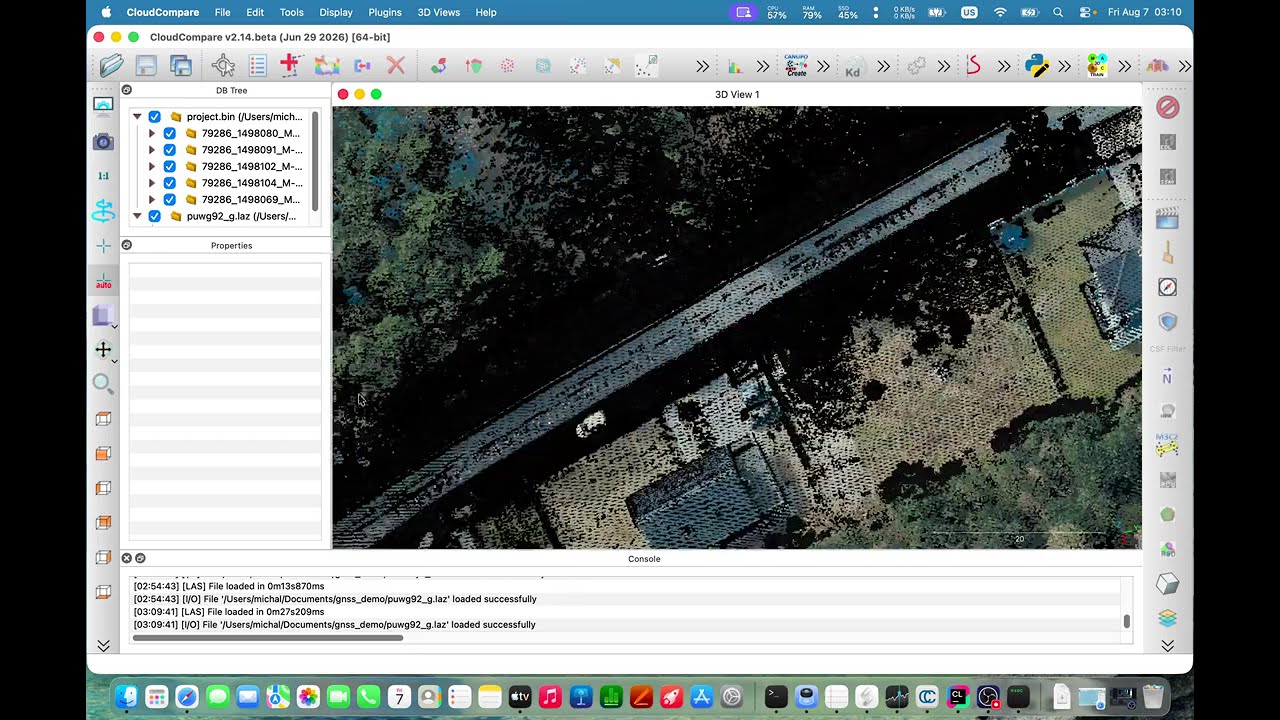
Task: Toggle checkbox for 79286_1498080 entry
Action: point(169,133)
